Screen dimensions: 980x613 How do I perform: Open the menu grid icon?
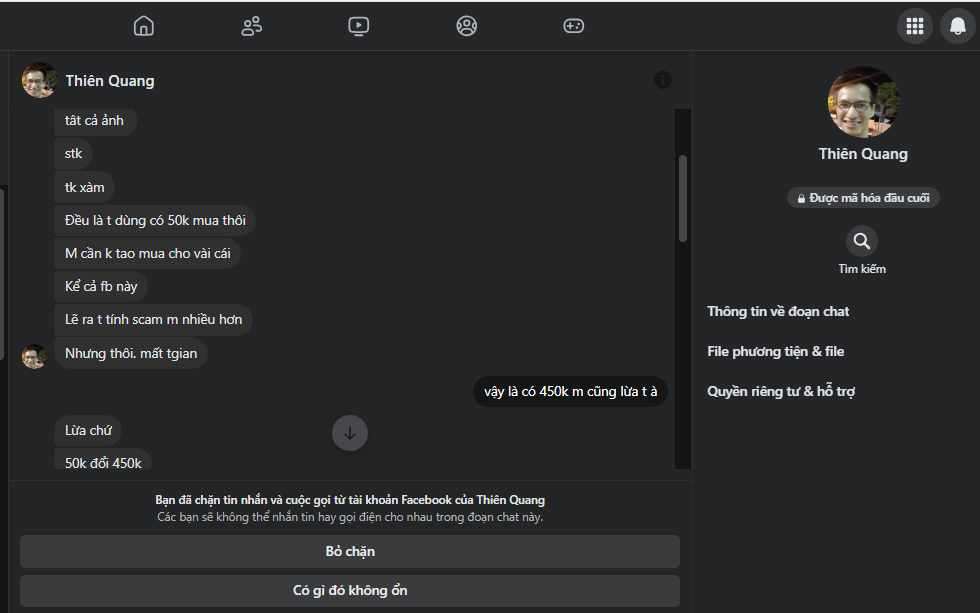coord(914,26)
